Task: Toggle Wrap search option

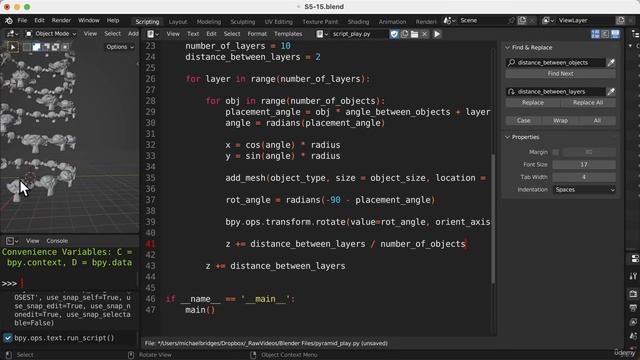Action: 560,120
